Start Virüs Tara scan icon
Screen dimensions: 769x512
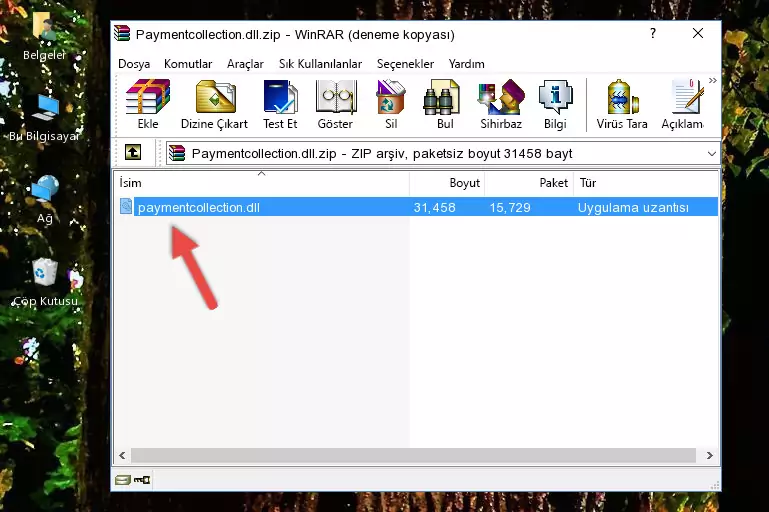coord(622,104)
